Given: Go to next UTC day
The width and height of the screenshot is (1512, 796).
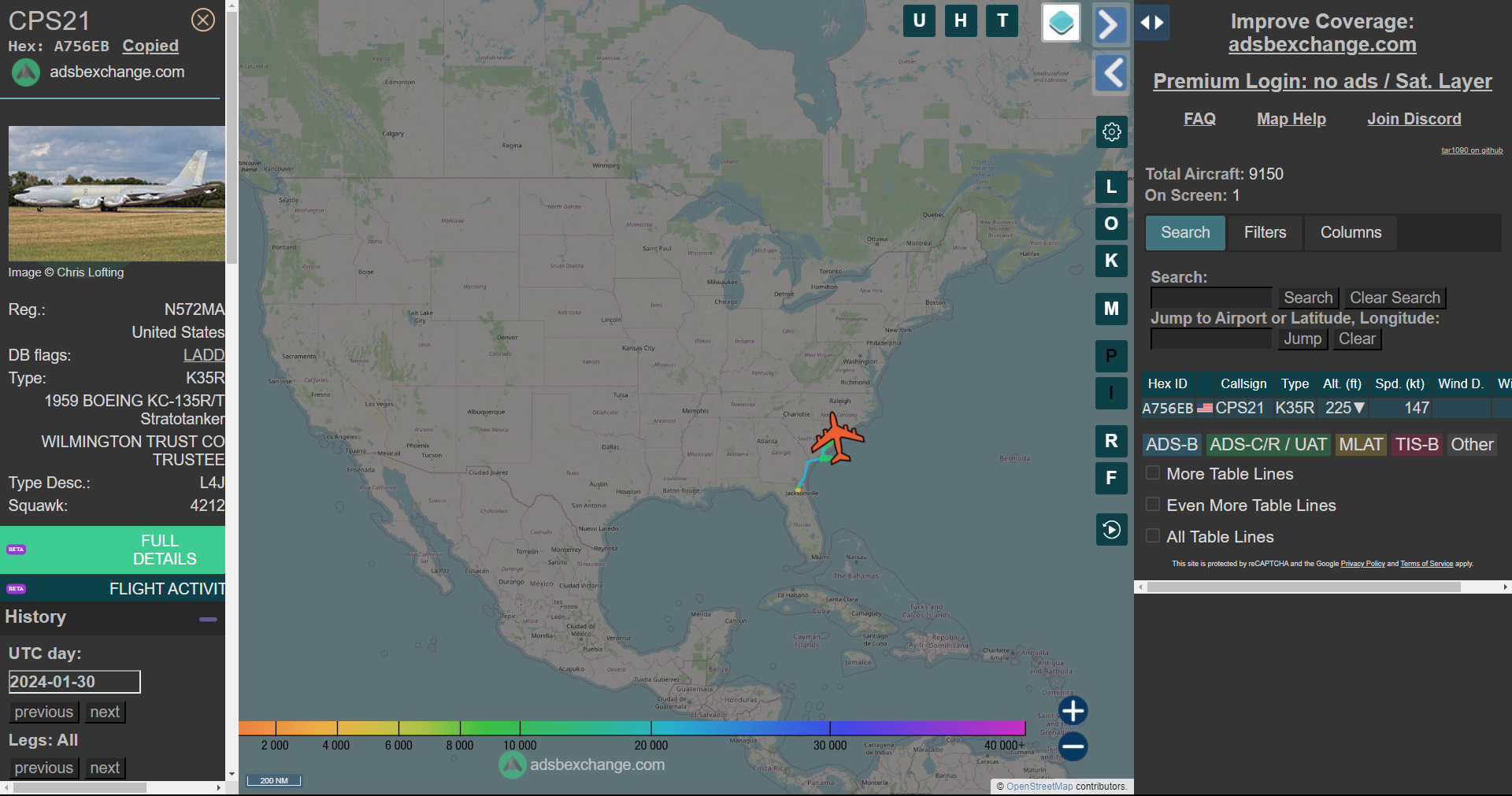Looking at the screenshot, I should coord(105,712).
